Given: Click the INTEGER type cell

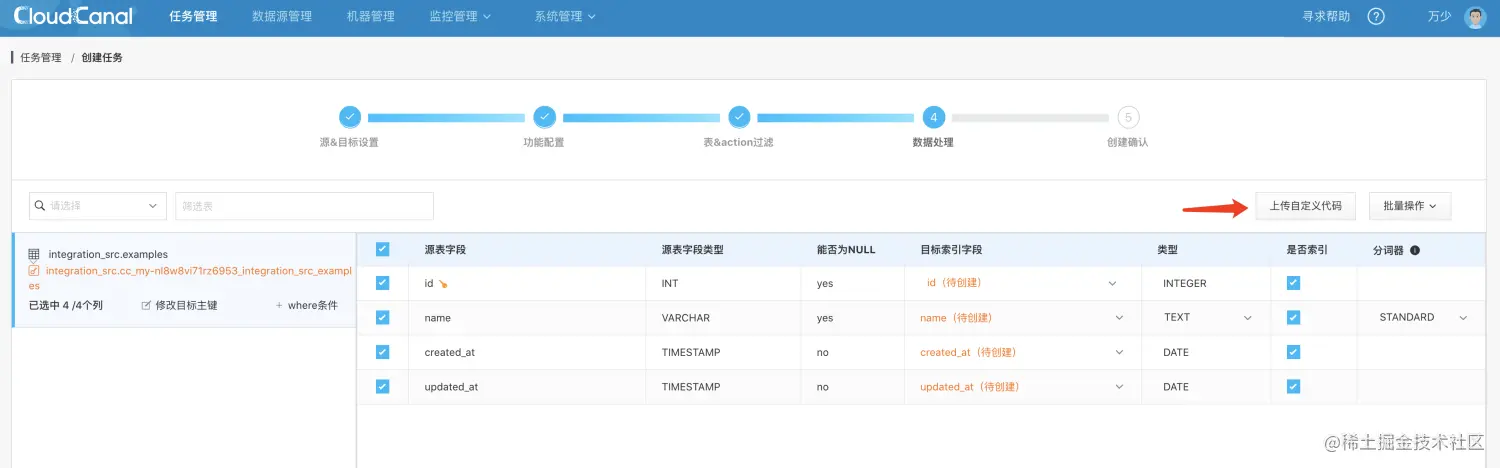Looking at the screenshot, I should pos(1184,283).
